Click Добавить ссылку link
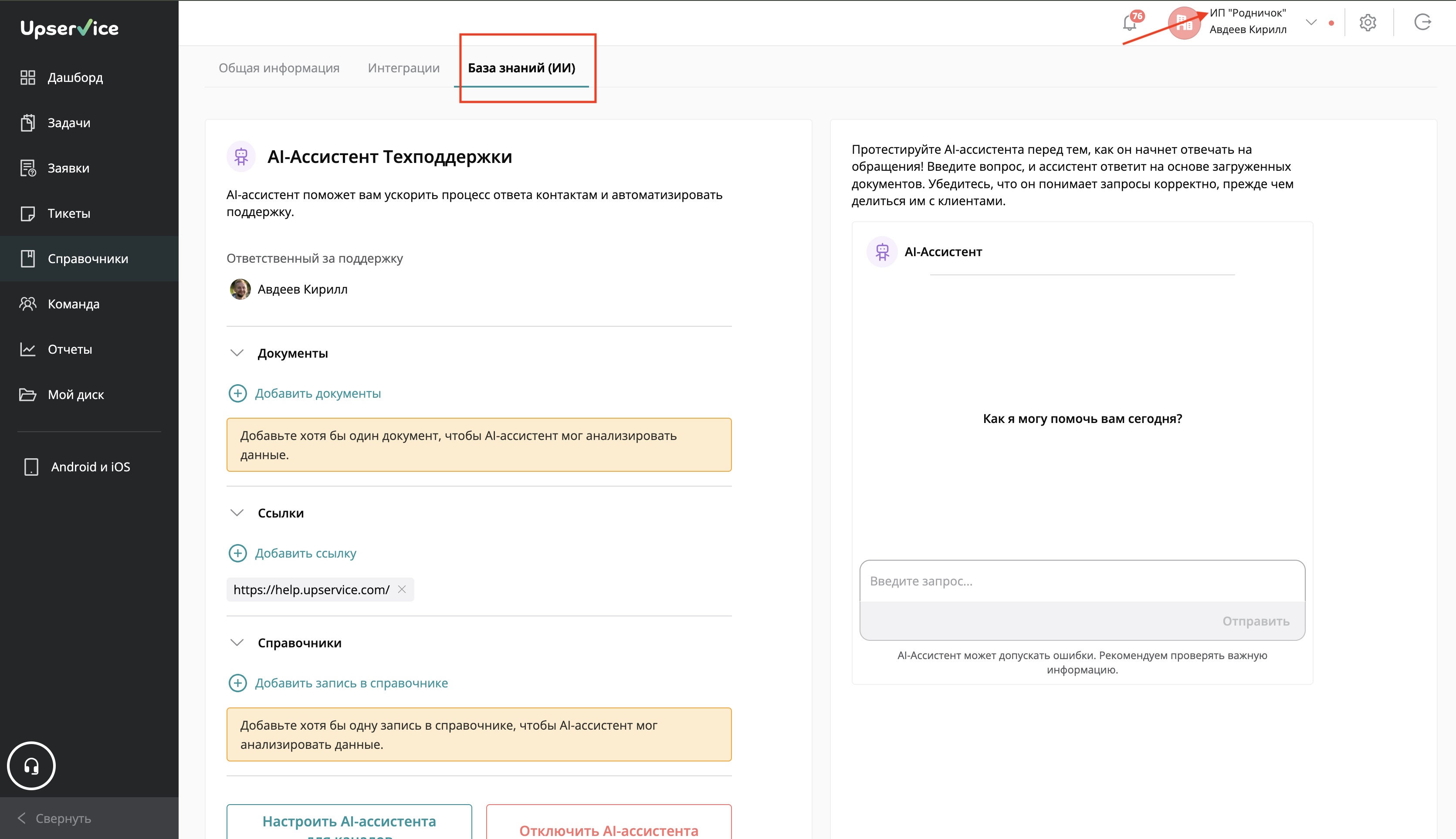The image size is (1456, 839). (305, 553)
